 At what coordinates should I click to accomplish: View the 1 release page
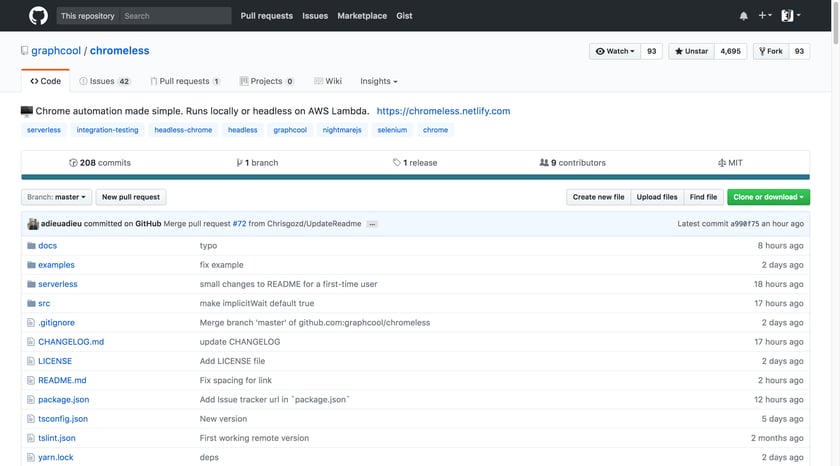tap(415, 163)
